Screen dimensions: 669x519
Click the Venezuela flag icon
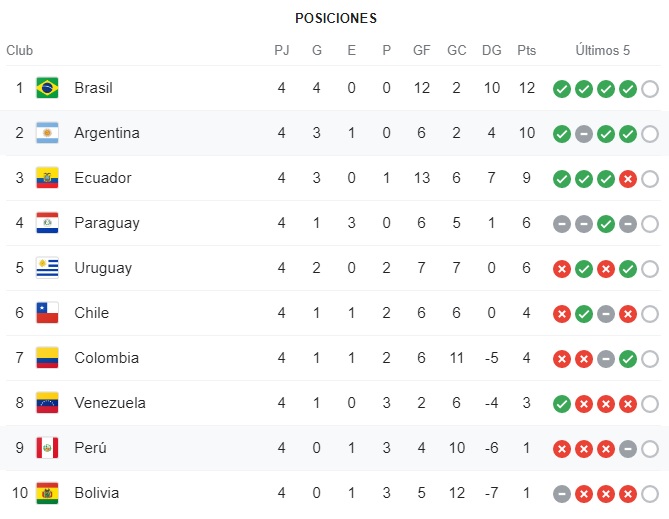tap(47, 403)
